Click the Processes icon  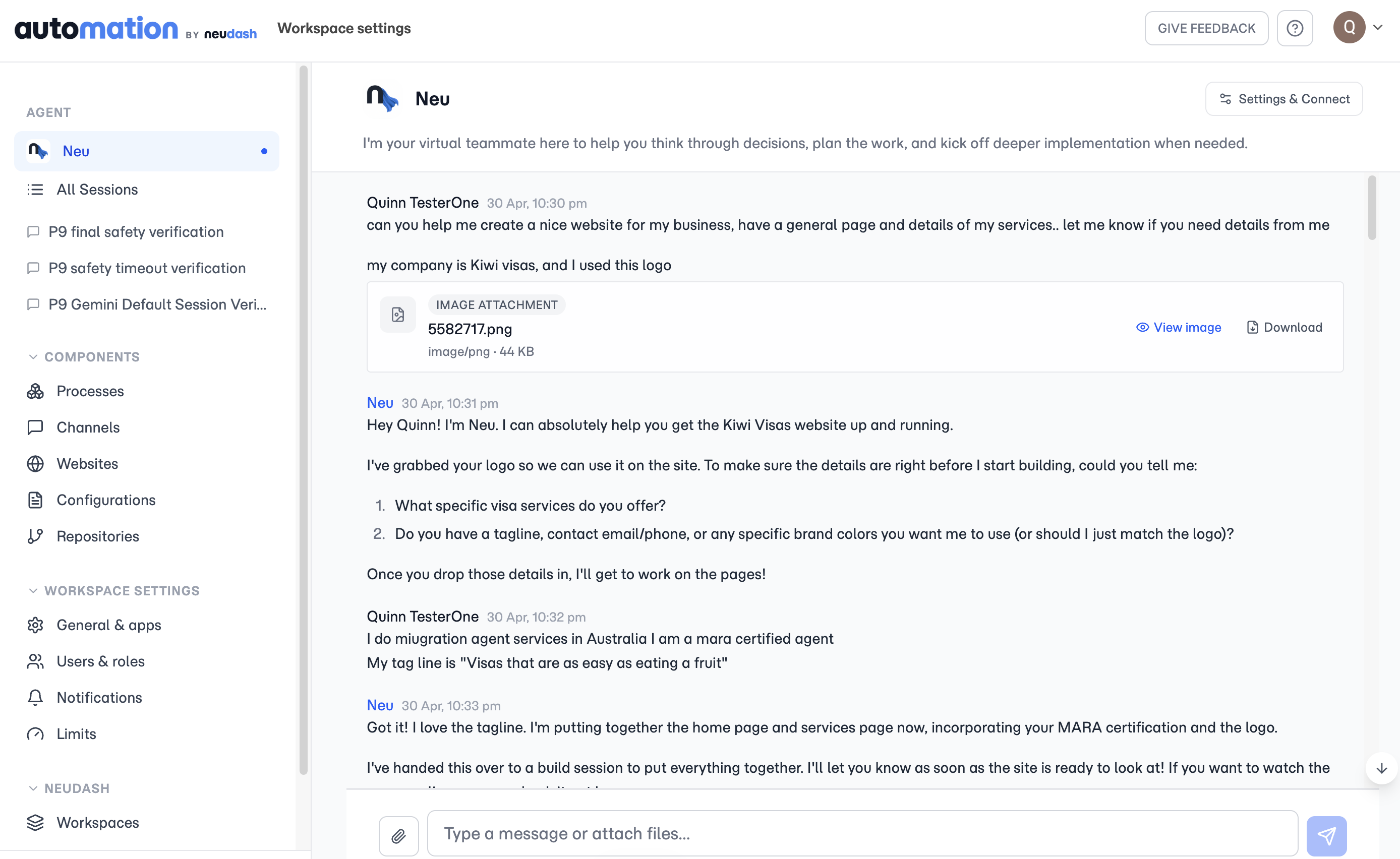35,391
